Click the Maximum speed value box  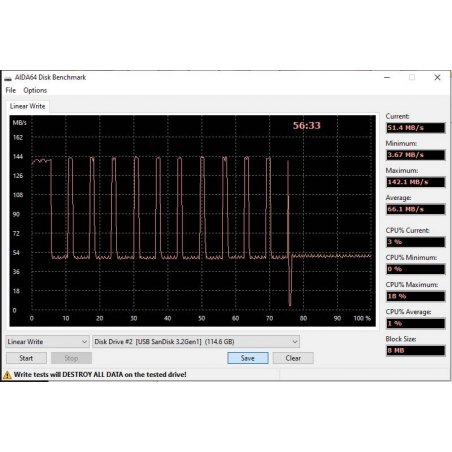click(415, 182)
